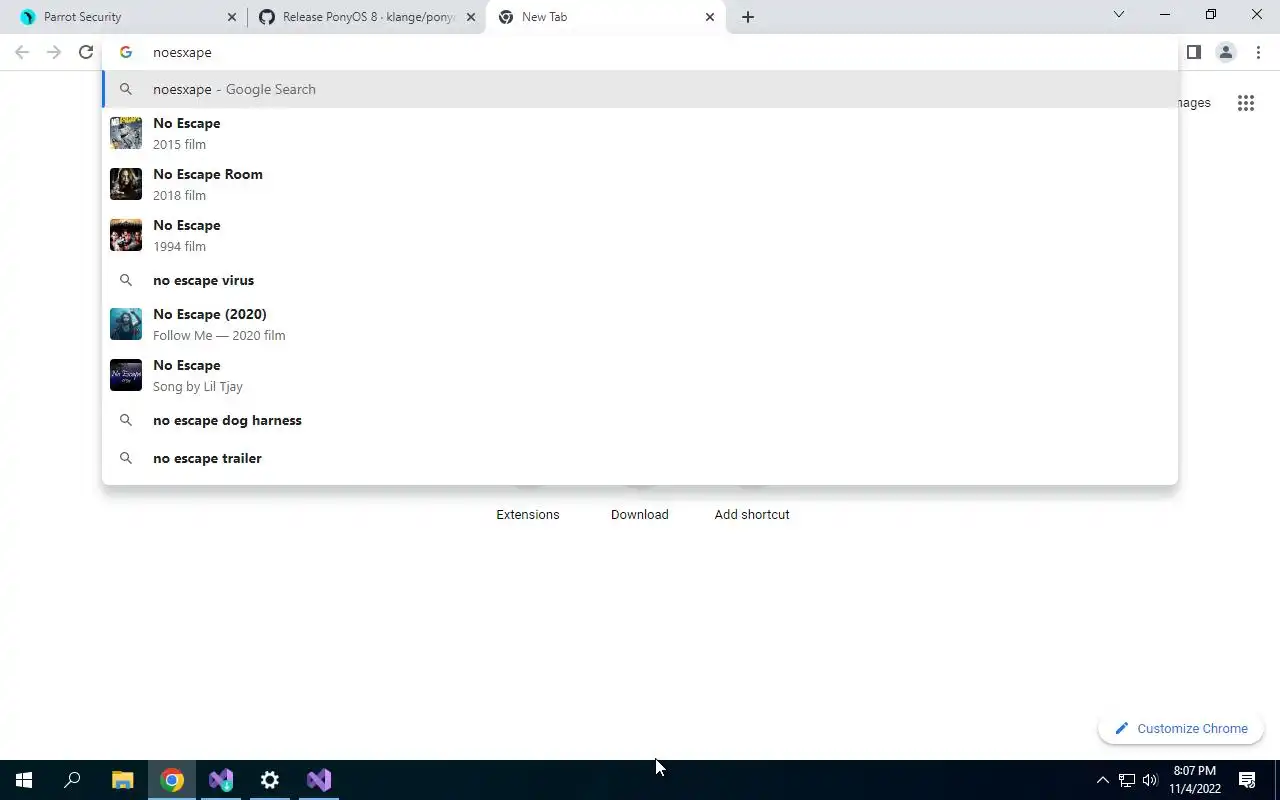
Task: Choose No Escape Room 2018 film suggestion
Action: point(640,184)
